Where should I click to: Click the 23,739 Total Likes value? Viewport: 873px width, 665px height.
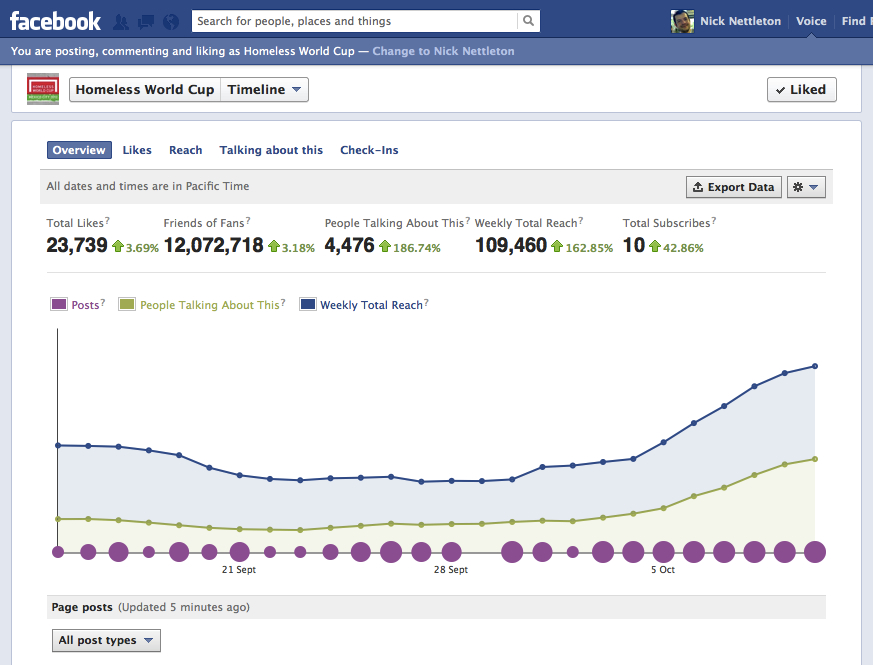(x=77, y=245)
